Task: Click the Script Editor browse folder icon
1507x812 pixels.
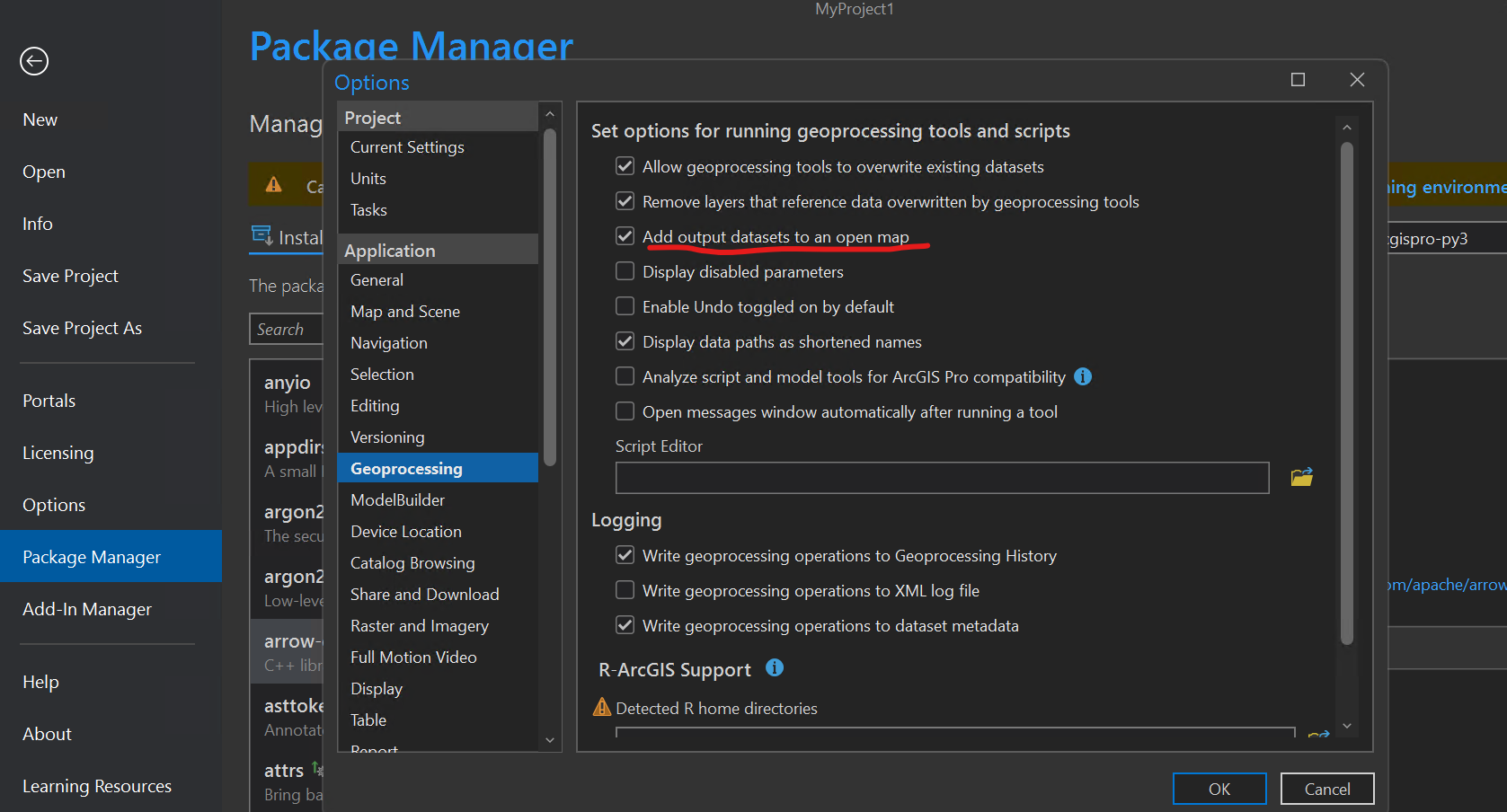Action: (1301, 477)
